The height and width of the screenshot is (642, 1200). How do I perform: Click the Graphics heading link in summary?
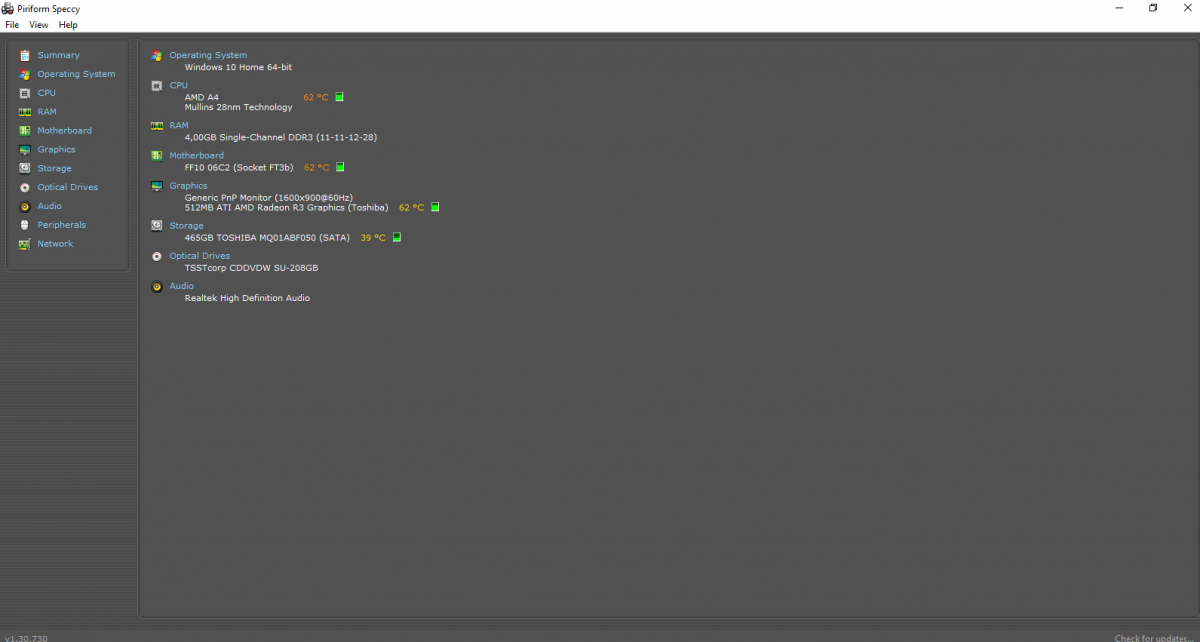(x=188, y=185)
